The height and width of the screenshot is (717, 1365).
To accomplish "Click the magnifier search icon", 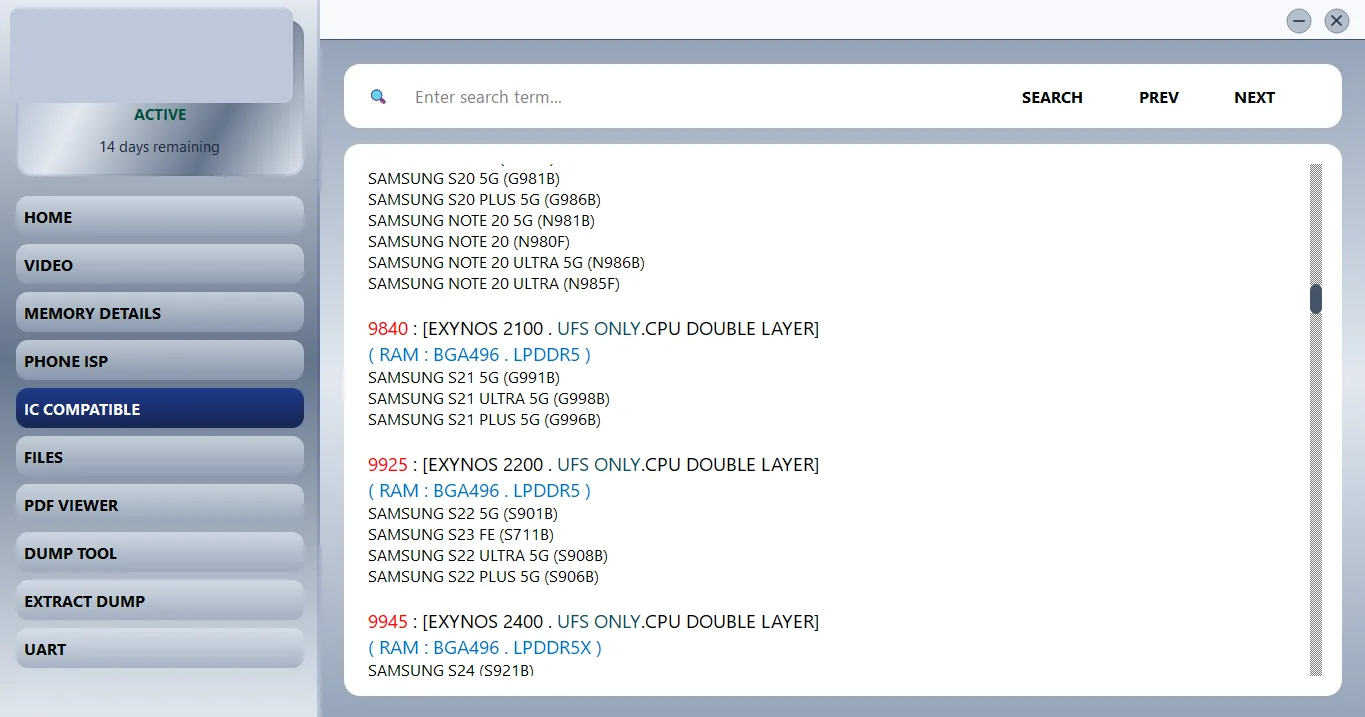I will [x=378, y=97].
